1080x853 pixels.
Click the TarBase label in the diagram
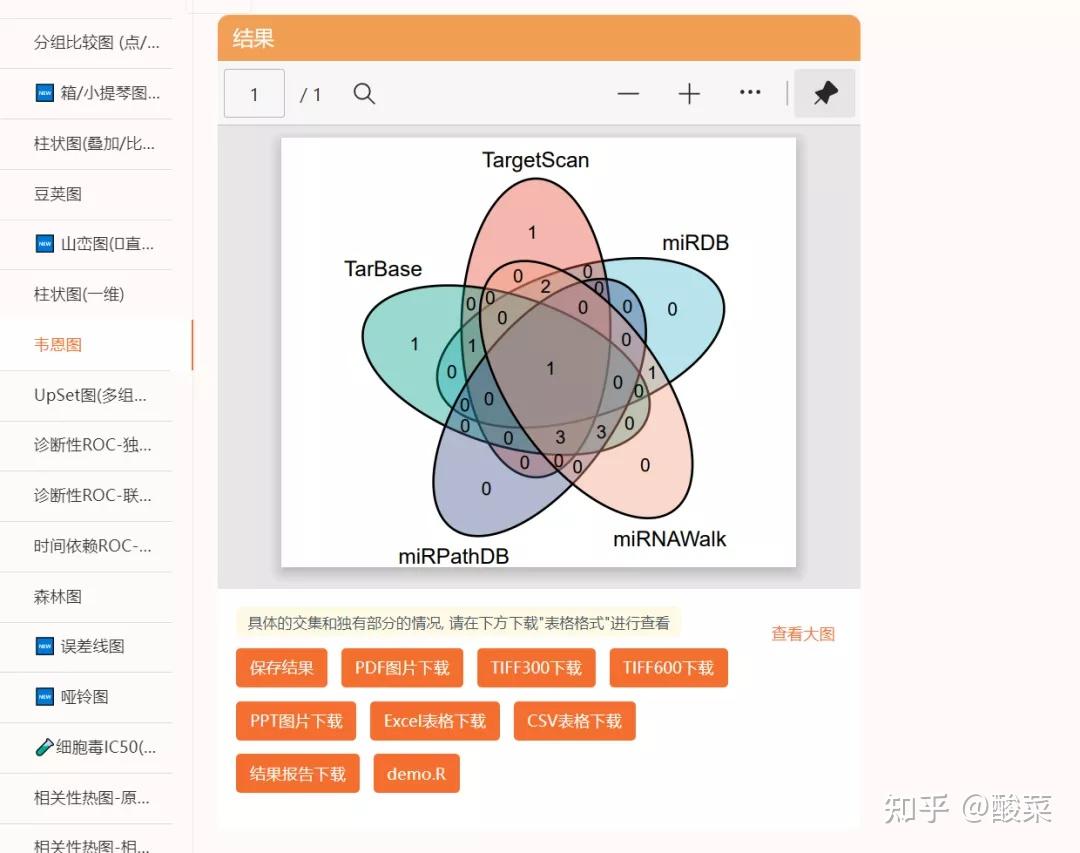point(383,269)
